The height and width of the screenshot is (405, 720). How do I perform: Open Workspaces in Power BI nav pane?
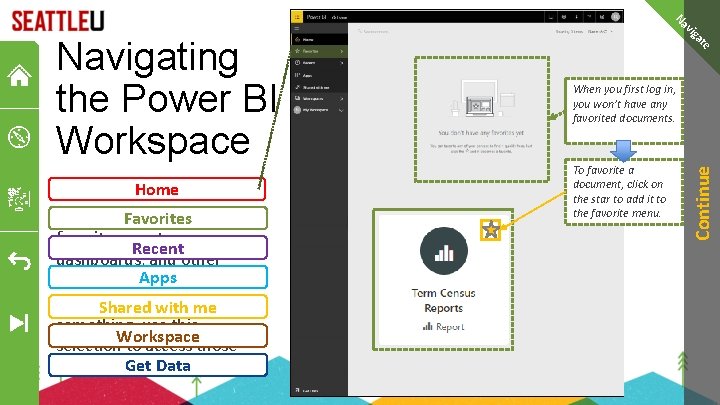pos(319,98)
